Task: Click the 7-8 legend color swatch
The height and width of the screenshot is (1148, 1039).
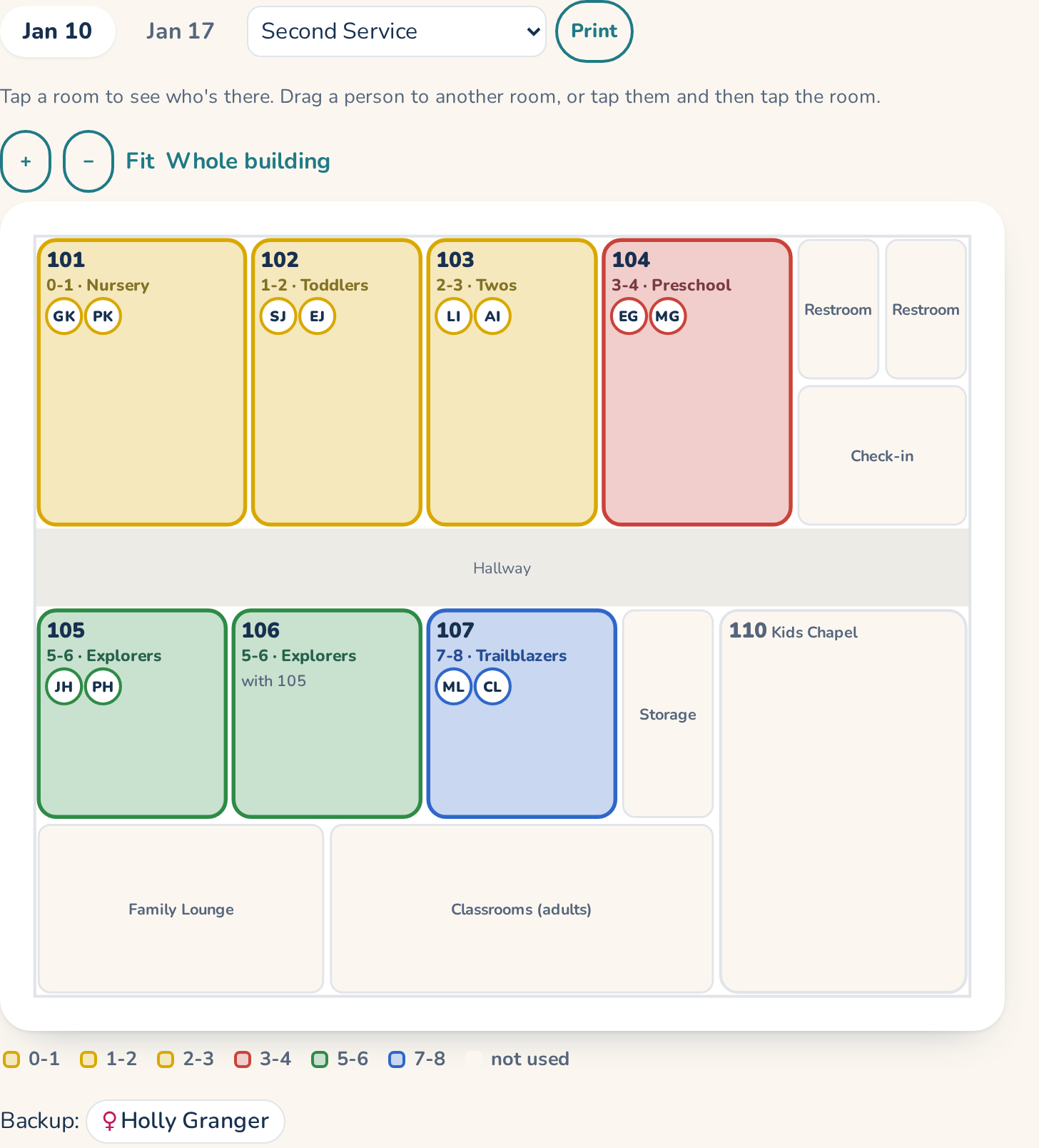Action: [x=397, y=1059]
